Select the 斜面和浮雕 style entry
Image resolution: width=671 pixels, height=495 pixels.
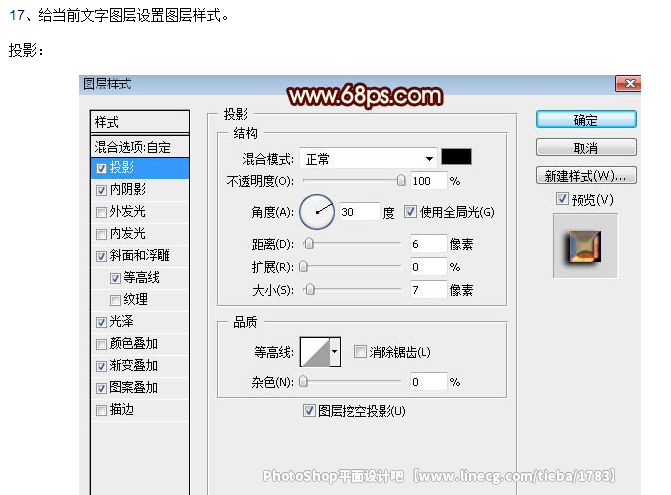coord(140,255)
